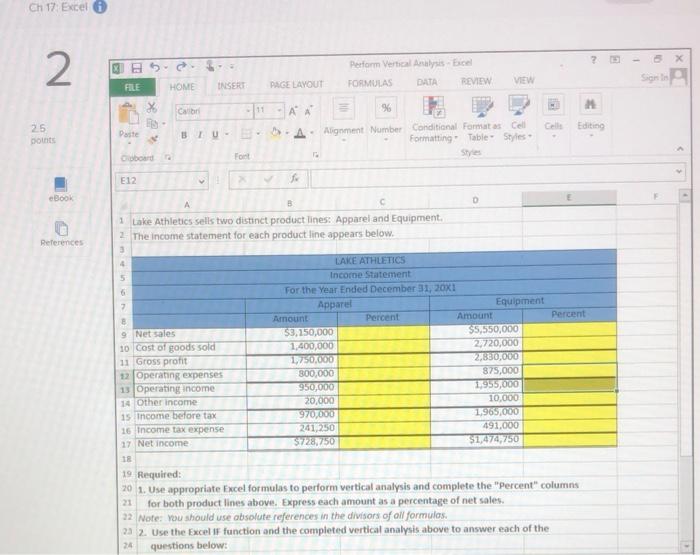
Task: Switch to the DATA tab
Action: tap(427, 82)
